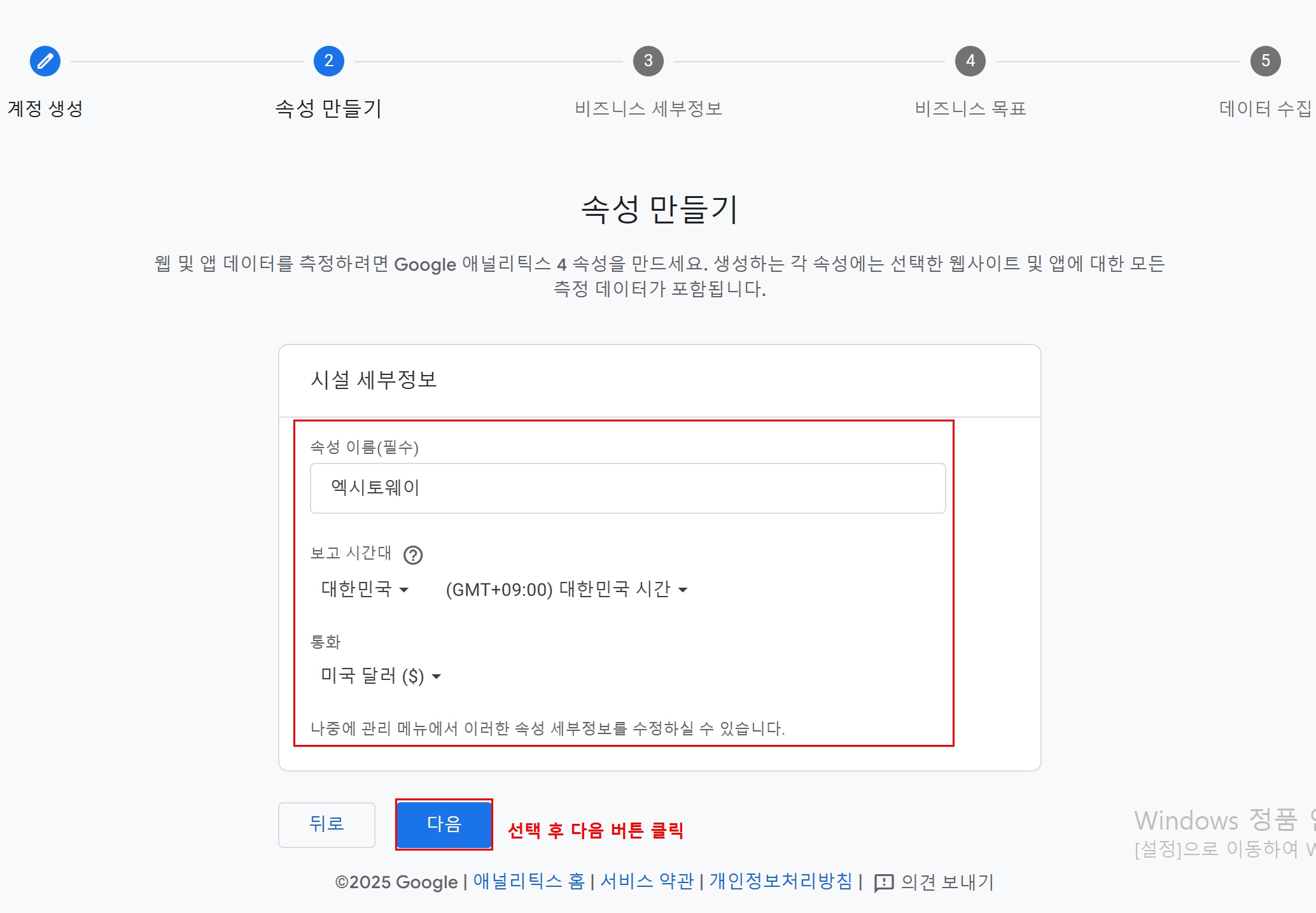
Task: Click the step 3 circle icon
Action: click(648, 61)
